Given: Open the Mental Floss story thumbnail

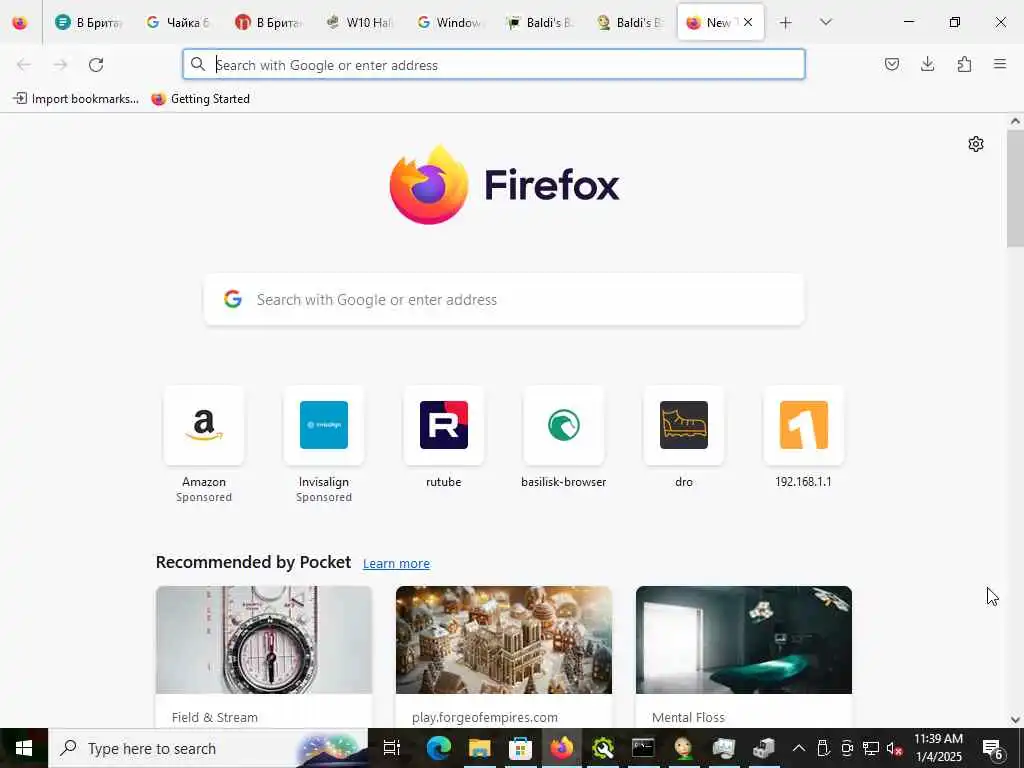Looking at the screenshot, I should (744, 640).
